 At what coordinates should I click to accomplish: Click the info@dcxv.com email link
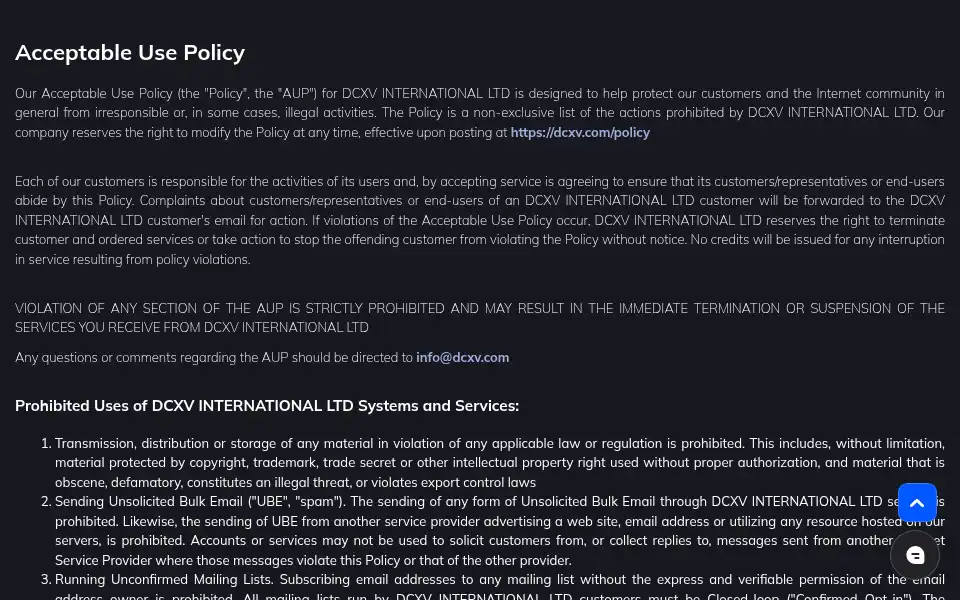(x=462, y=358)
